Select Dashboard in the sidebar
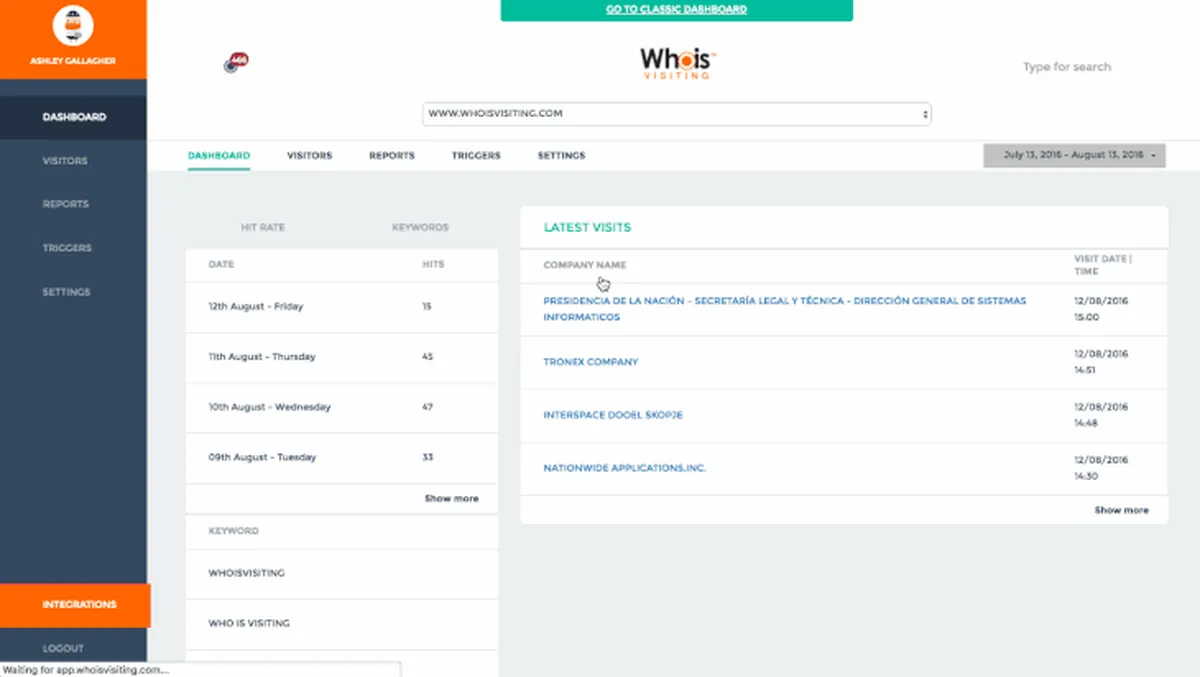 click(x=73, y=117)
